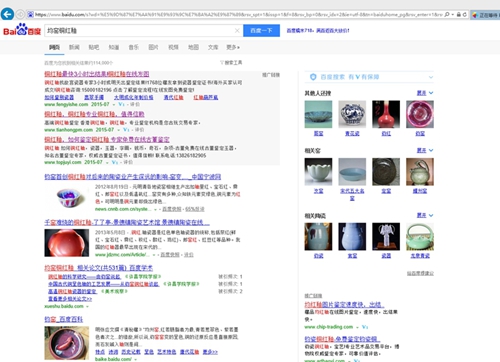Open the URL dropdown arrow beside www.topjuyi.com
The image size is (500, 362).
pos(107,163)
